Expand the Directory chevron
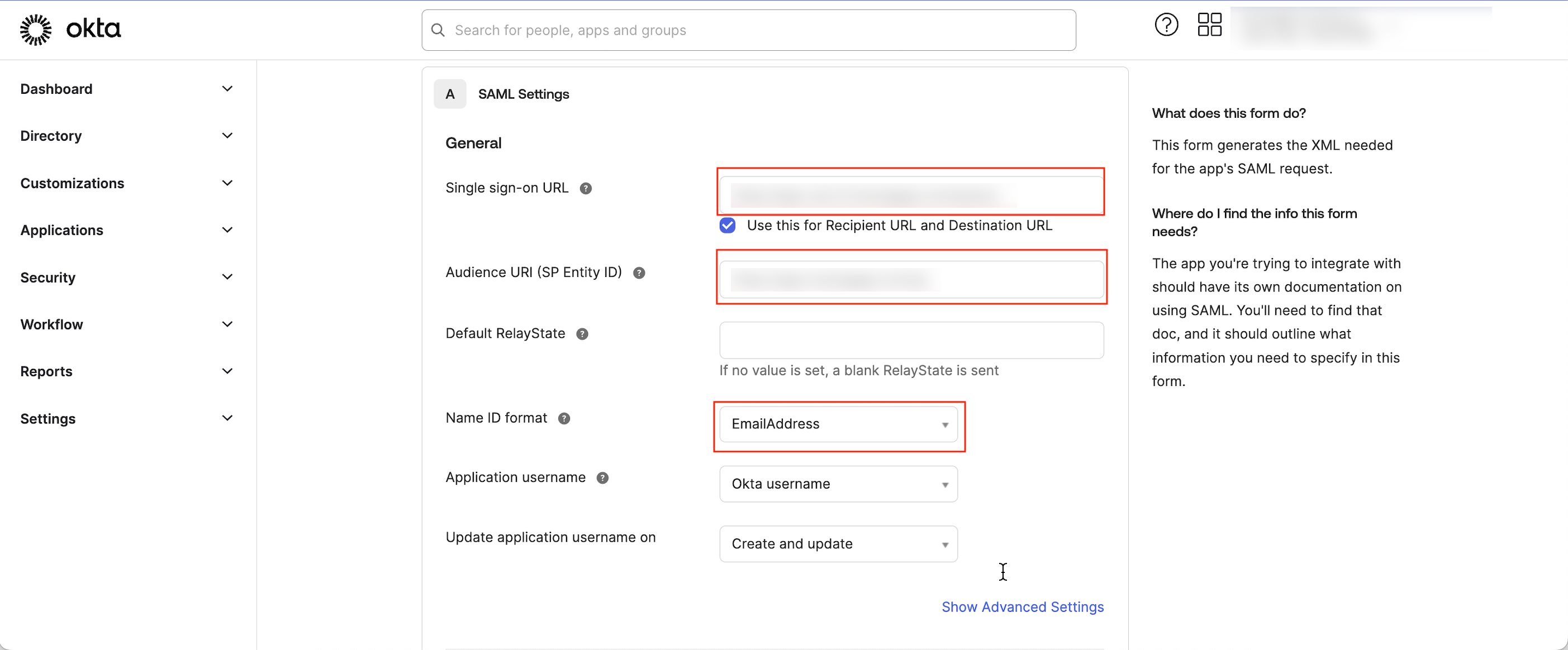The image size is (1568, 650). click(227, 136)
